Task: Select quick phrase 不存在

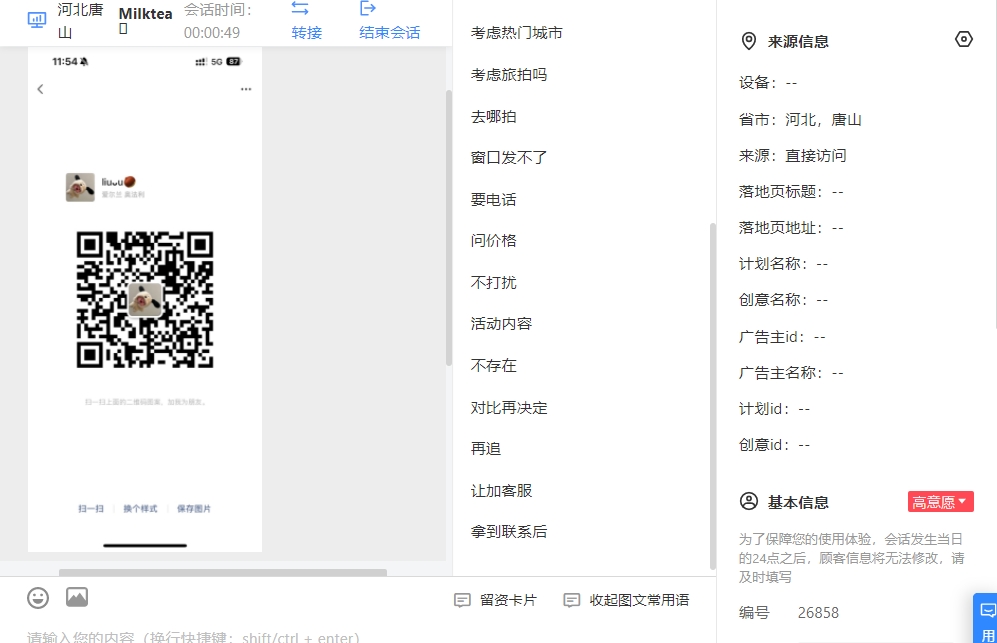Action: 493,366
